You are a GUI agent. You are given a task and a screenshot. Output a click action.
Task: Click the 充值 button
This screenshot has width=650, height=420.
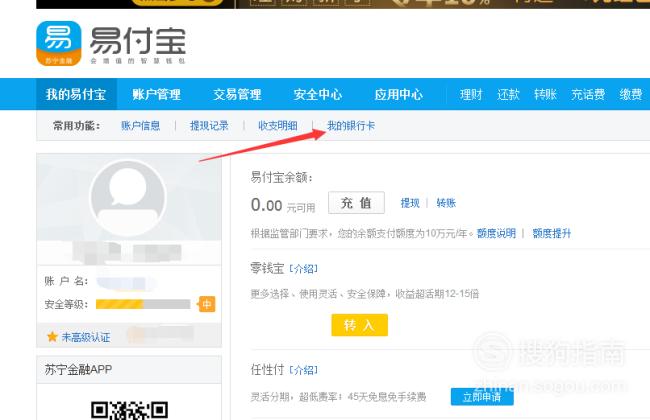(x=357, y=203)
